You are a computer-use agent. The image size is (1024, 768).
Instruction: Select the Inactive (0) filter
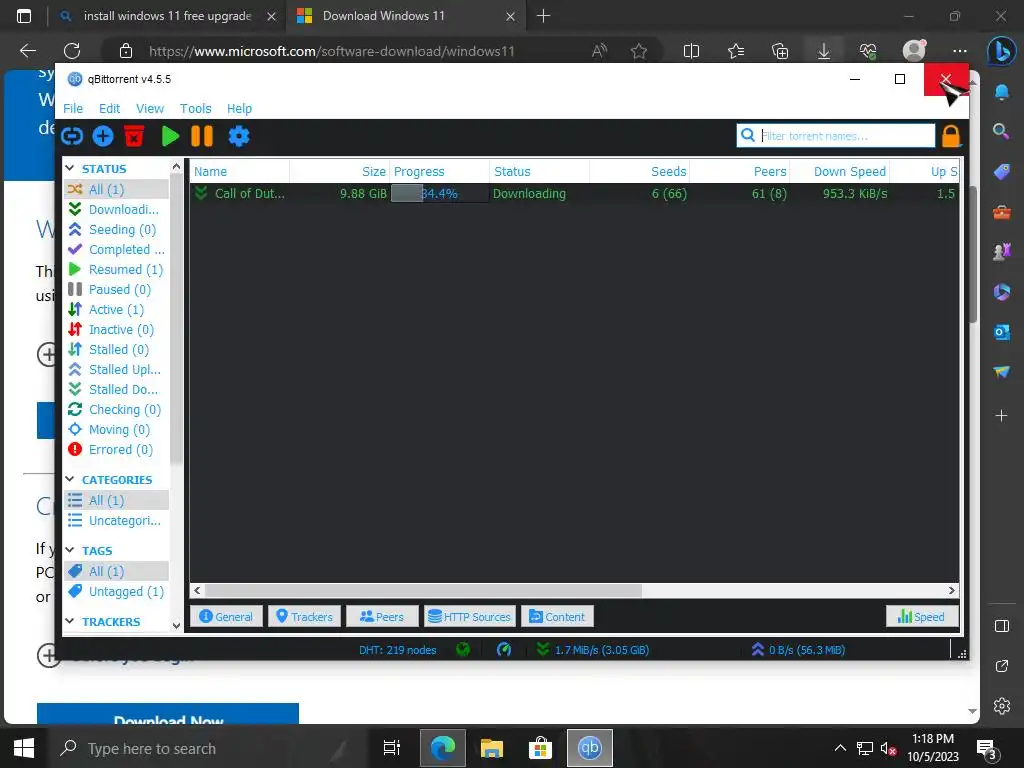click(x=116, y=330)
